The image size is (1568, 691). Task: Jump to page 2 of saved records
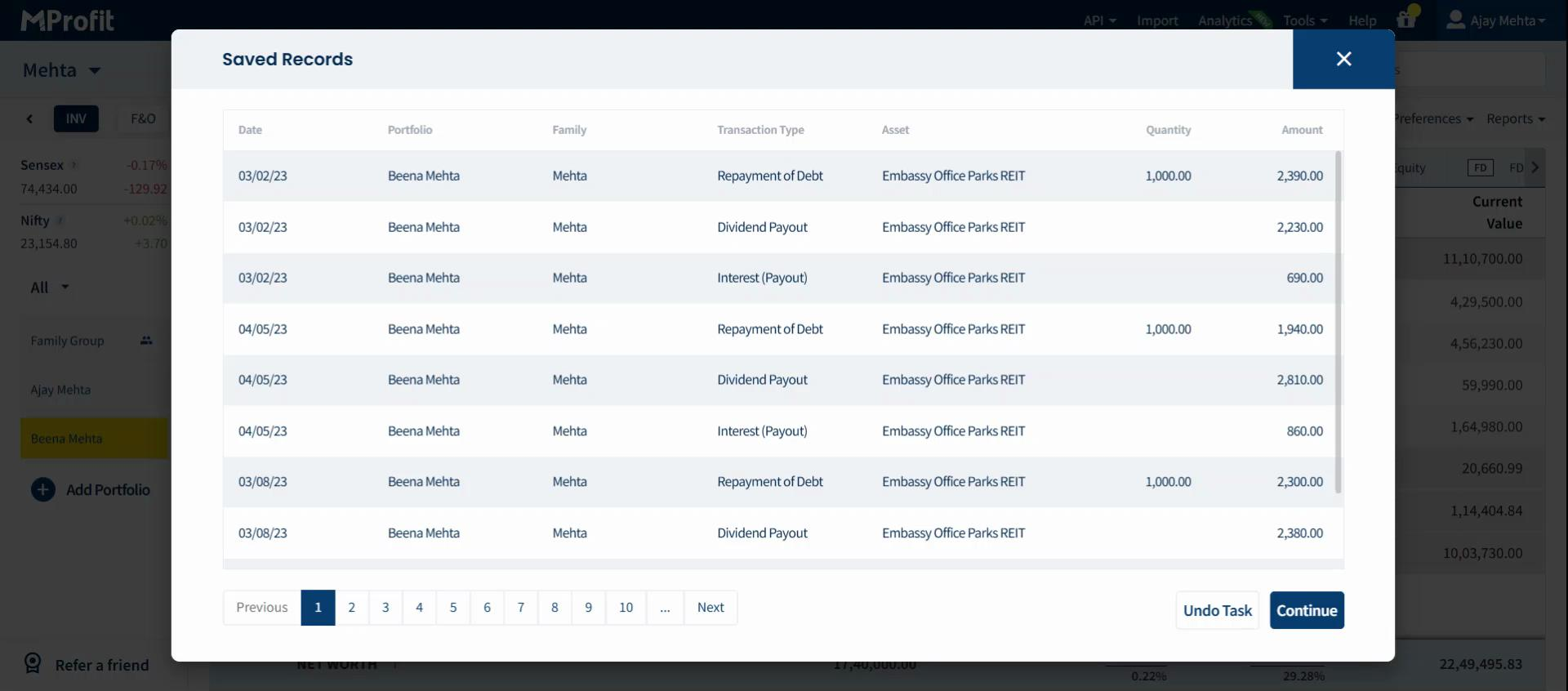point(352,608)
